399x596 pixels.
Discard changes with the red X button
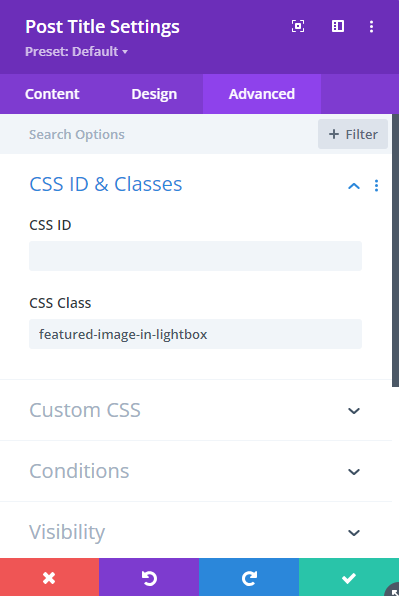49,577
